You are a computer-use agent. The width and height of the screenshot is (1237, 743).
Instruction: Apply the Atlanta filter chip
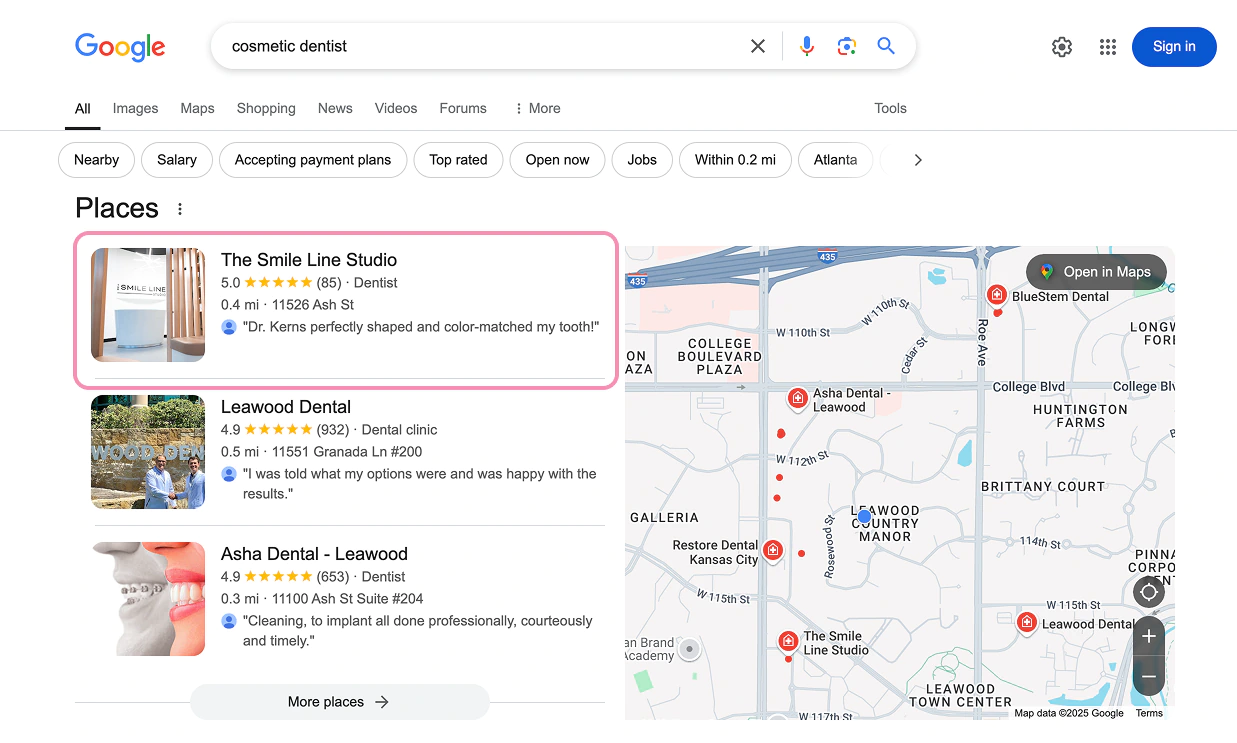coord(835,160)
